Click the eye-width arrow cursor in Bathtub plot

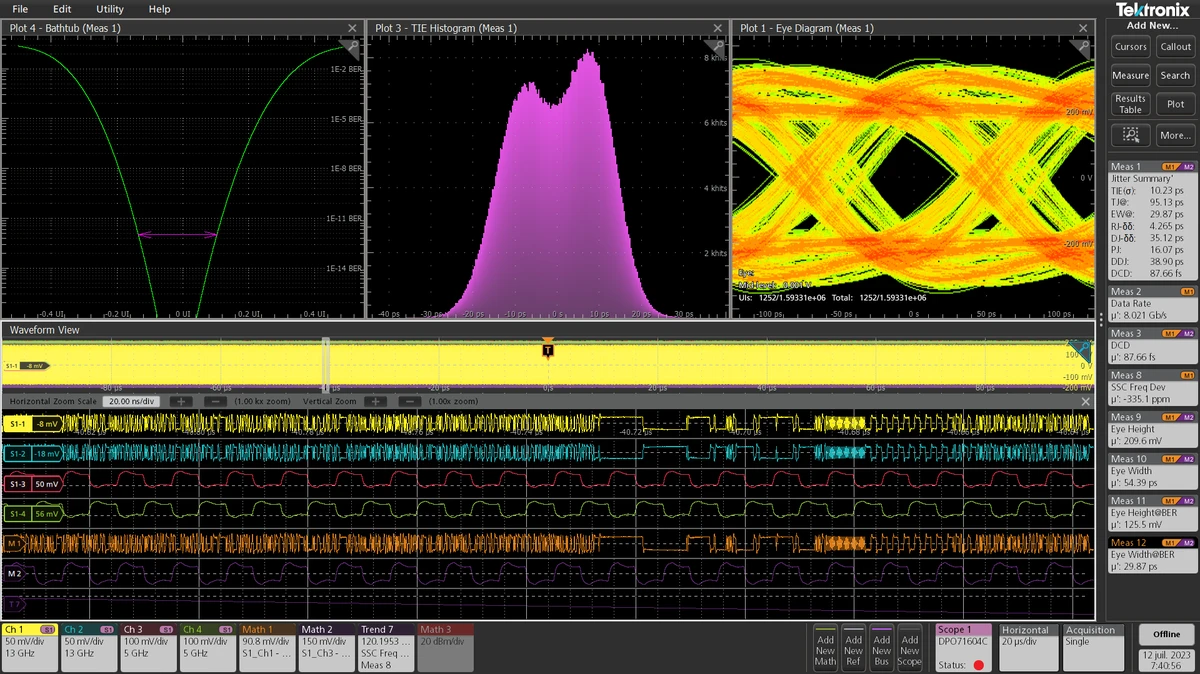[178, 235]
